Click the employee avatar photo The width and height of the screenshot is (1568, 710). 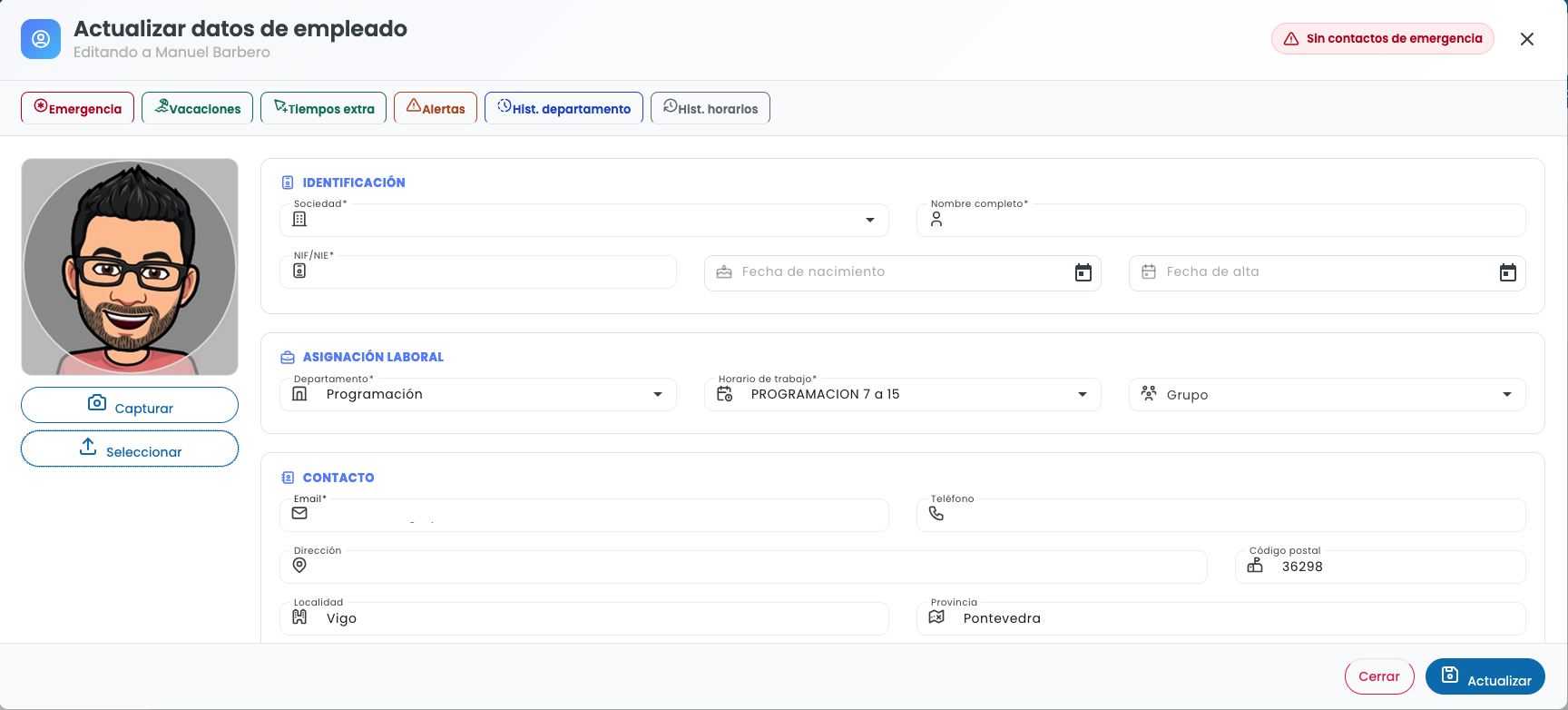point(130,267)
